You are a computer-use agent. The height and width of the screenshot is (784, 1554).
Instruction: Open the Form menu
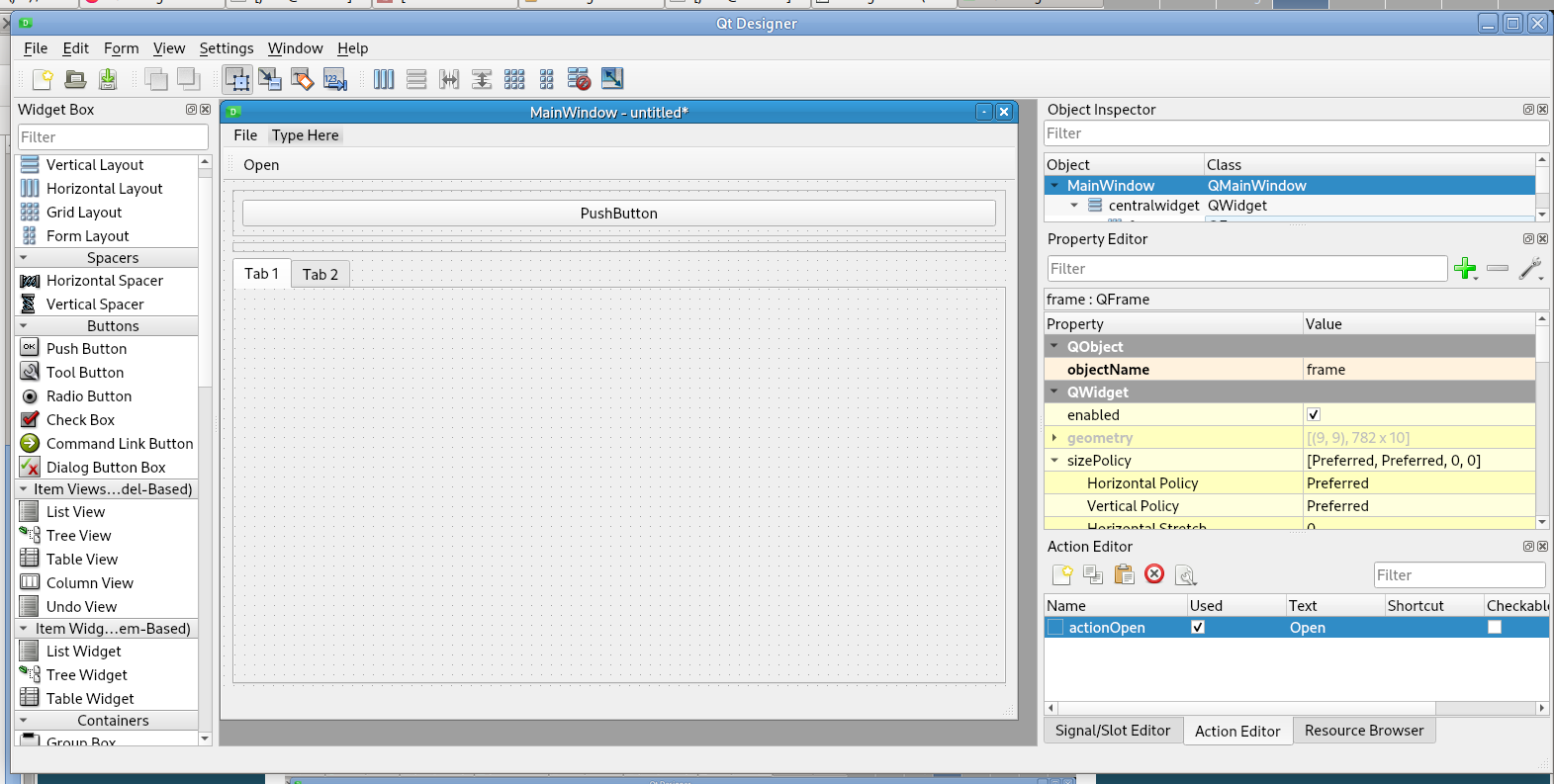(x=121, y=48)
